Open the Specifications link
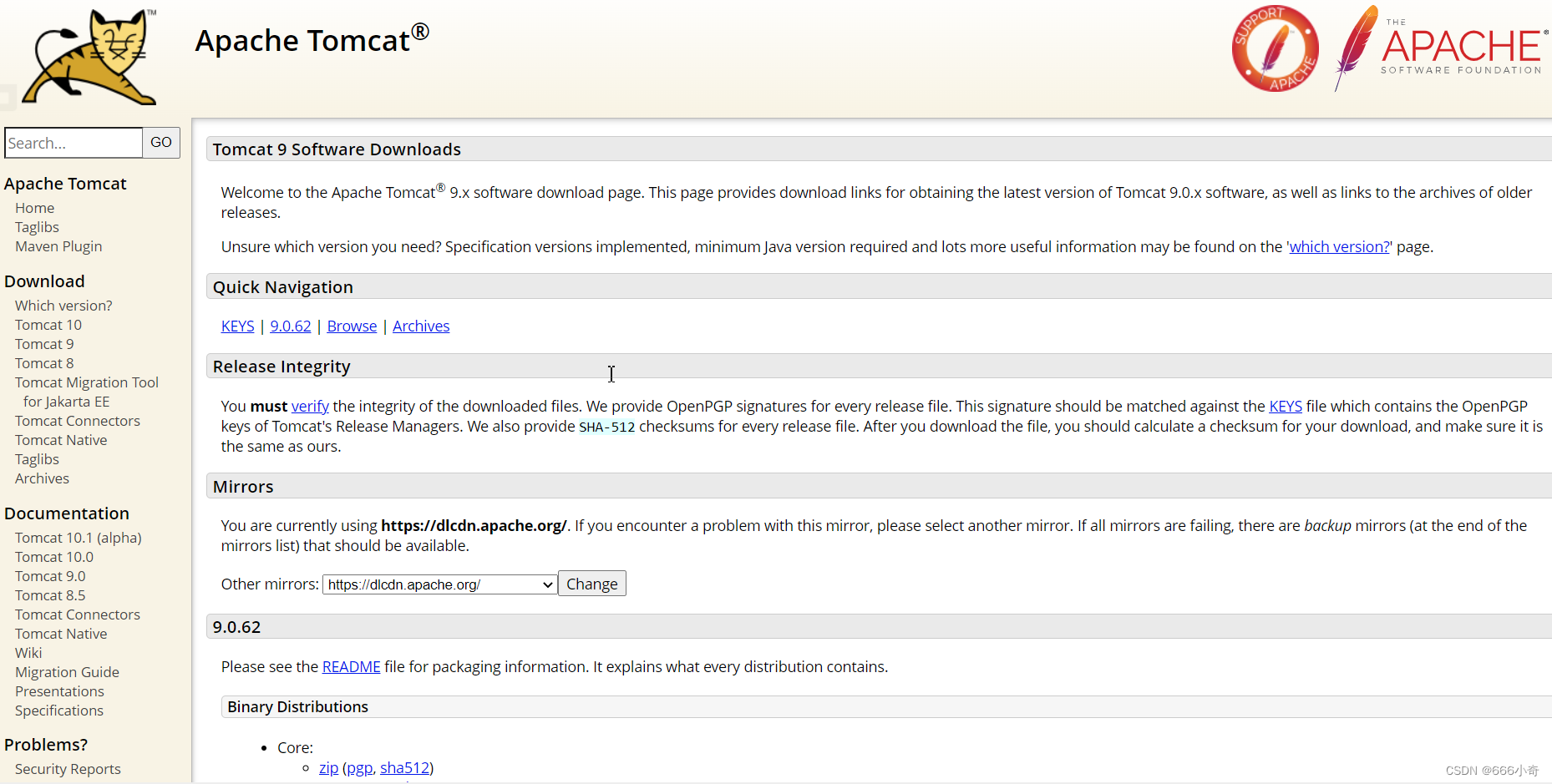This screenshot has height=784, width=1552. (x=59, y=711)
